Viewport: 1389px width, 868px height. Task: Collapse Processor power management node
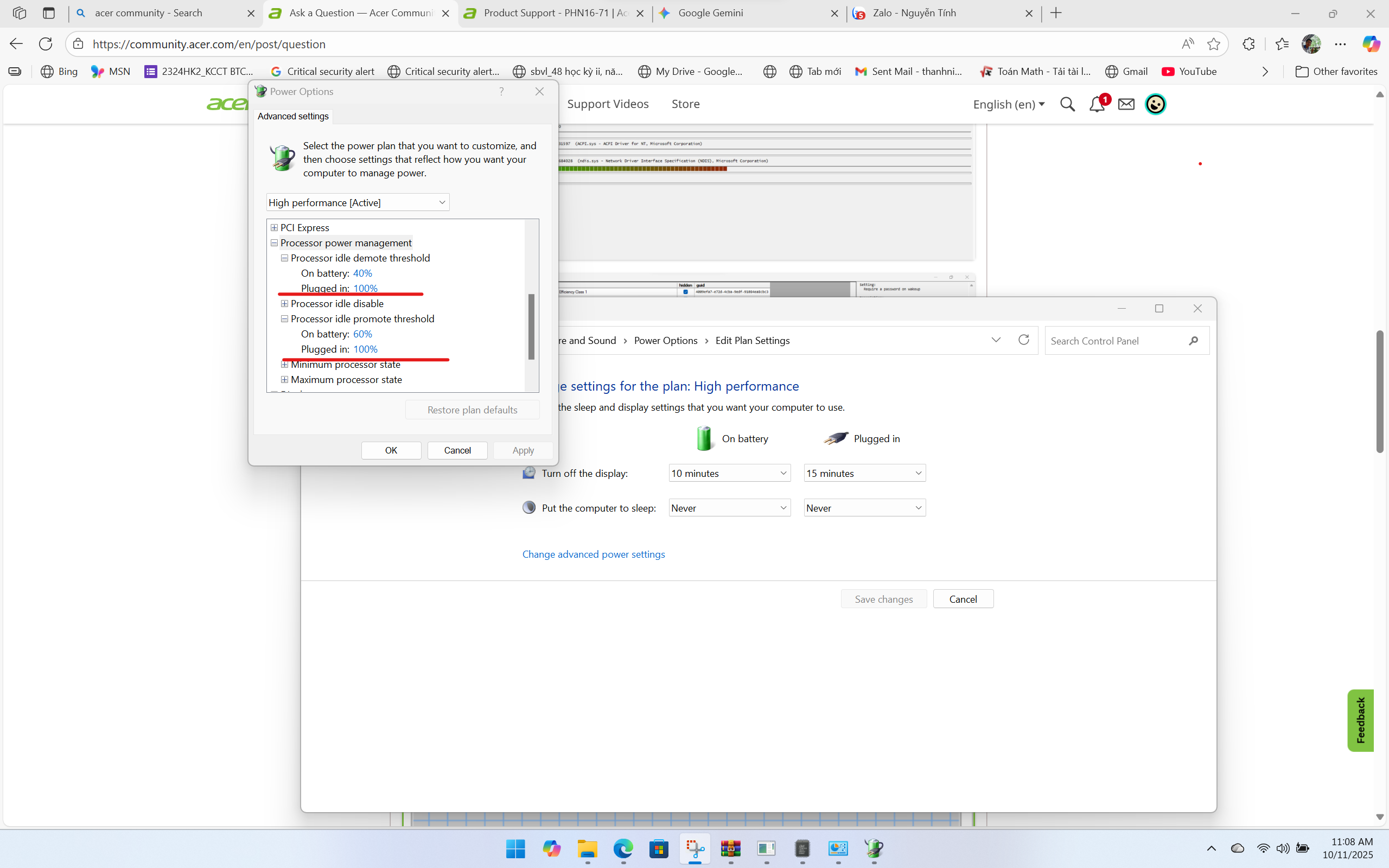[x=275, y=243]
